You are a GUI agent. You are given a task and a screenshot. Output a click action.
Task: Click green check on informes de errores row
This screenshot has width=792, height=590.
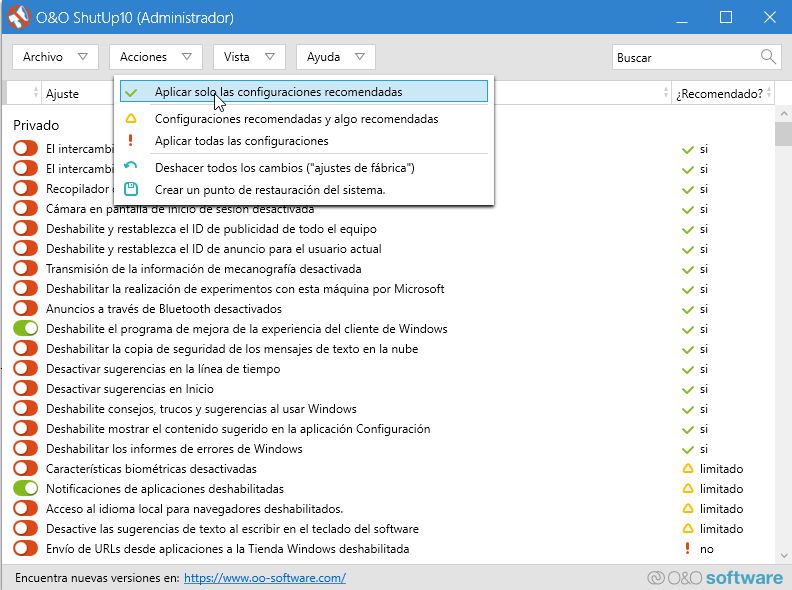[x=687, y=450]
